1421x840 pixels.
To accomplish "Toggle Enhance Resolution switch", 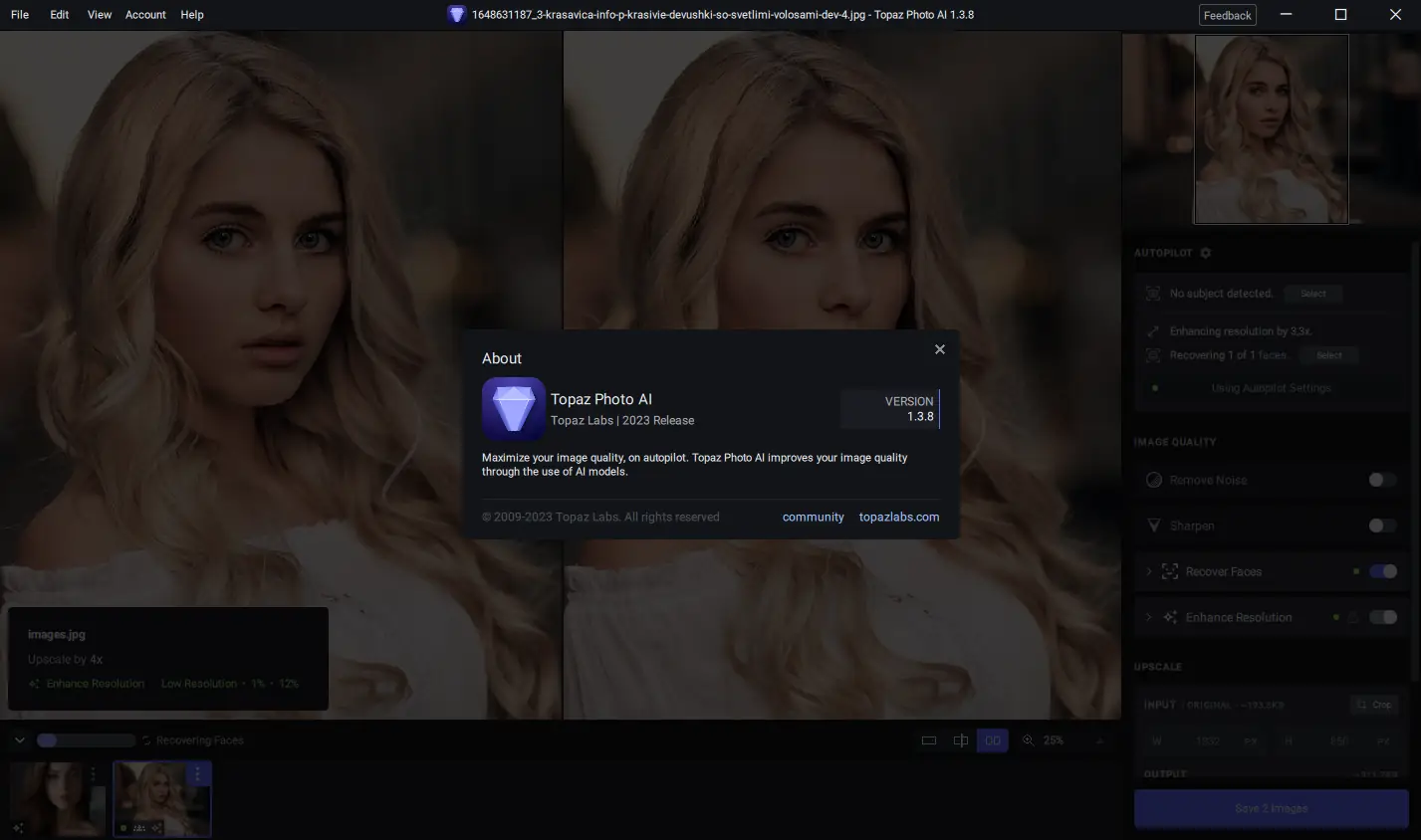I will (1383, 617).
